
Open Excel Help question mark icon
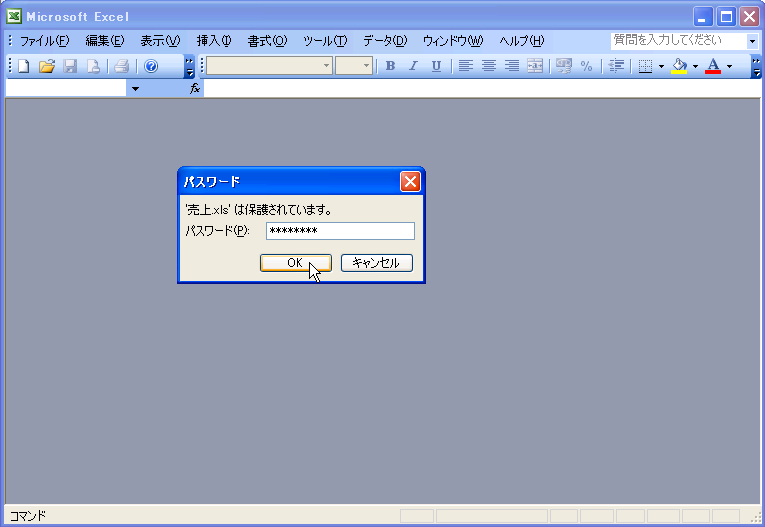tap(151, 66)
